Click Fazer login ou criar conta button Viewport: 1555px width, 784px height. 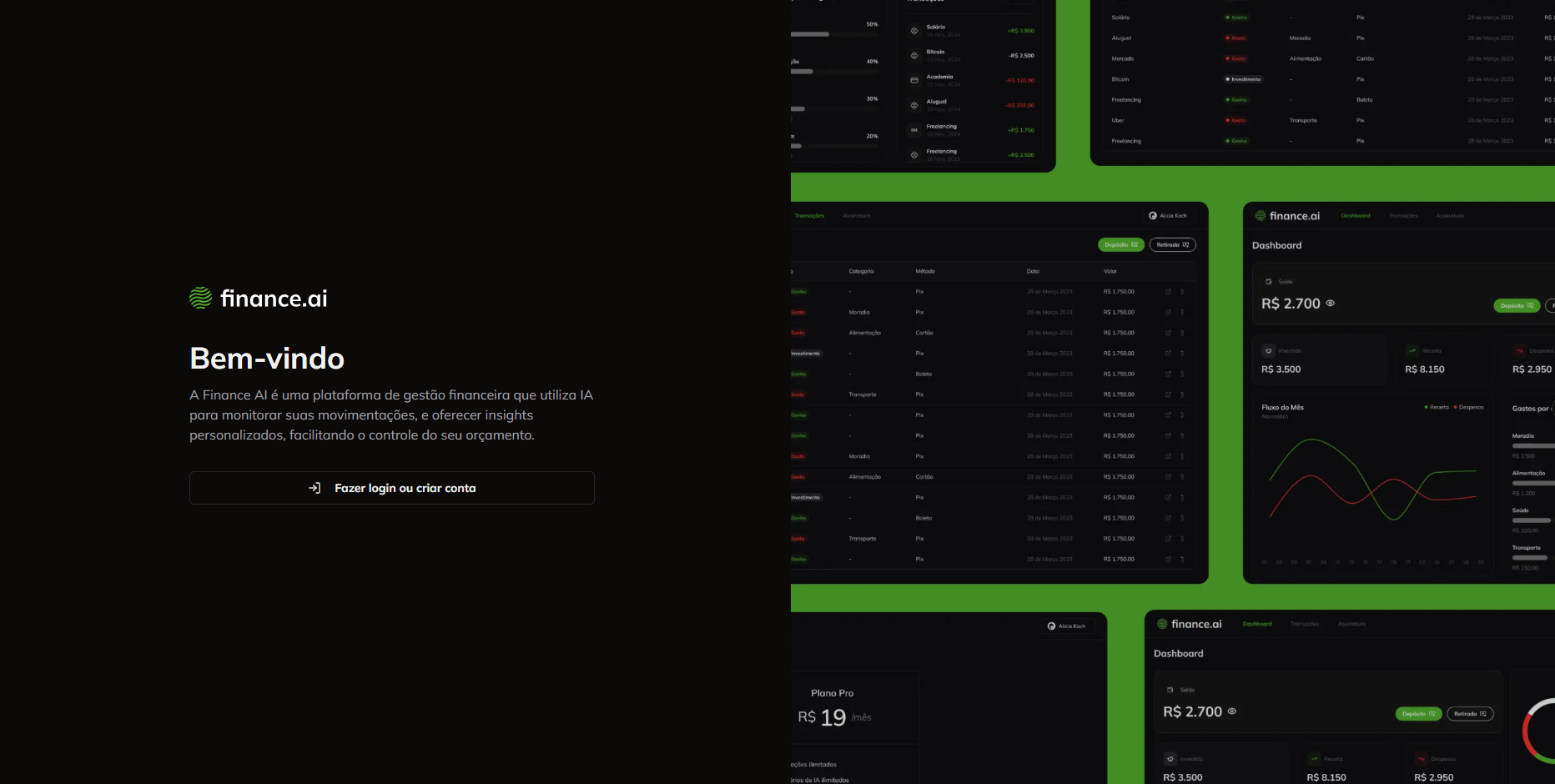tap(392, 488)
